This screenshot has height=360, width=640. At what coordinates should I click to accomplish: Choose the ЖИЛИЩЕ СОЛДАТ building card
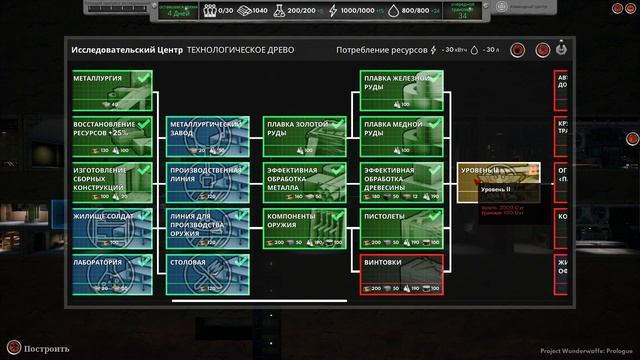112,229
